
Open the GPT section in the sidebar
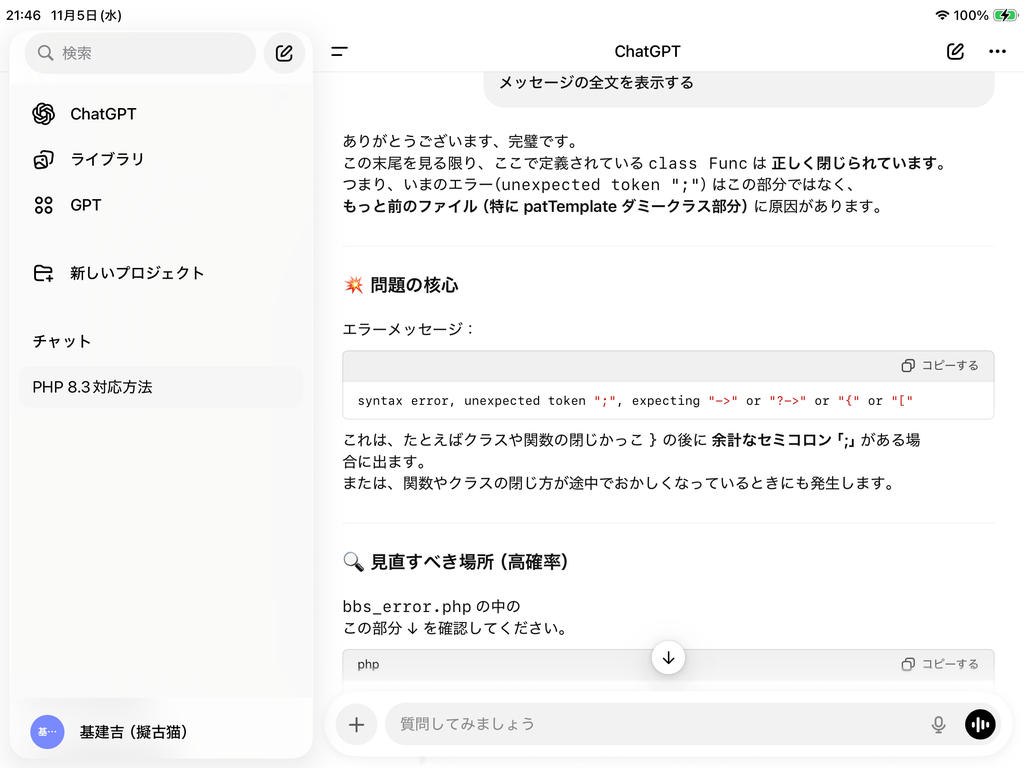tap(85, 205)
